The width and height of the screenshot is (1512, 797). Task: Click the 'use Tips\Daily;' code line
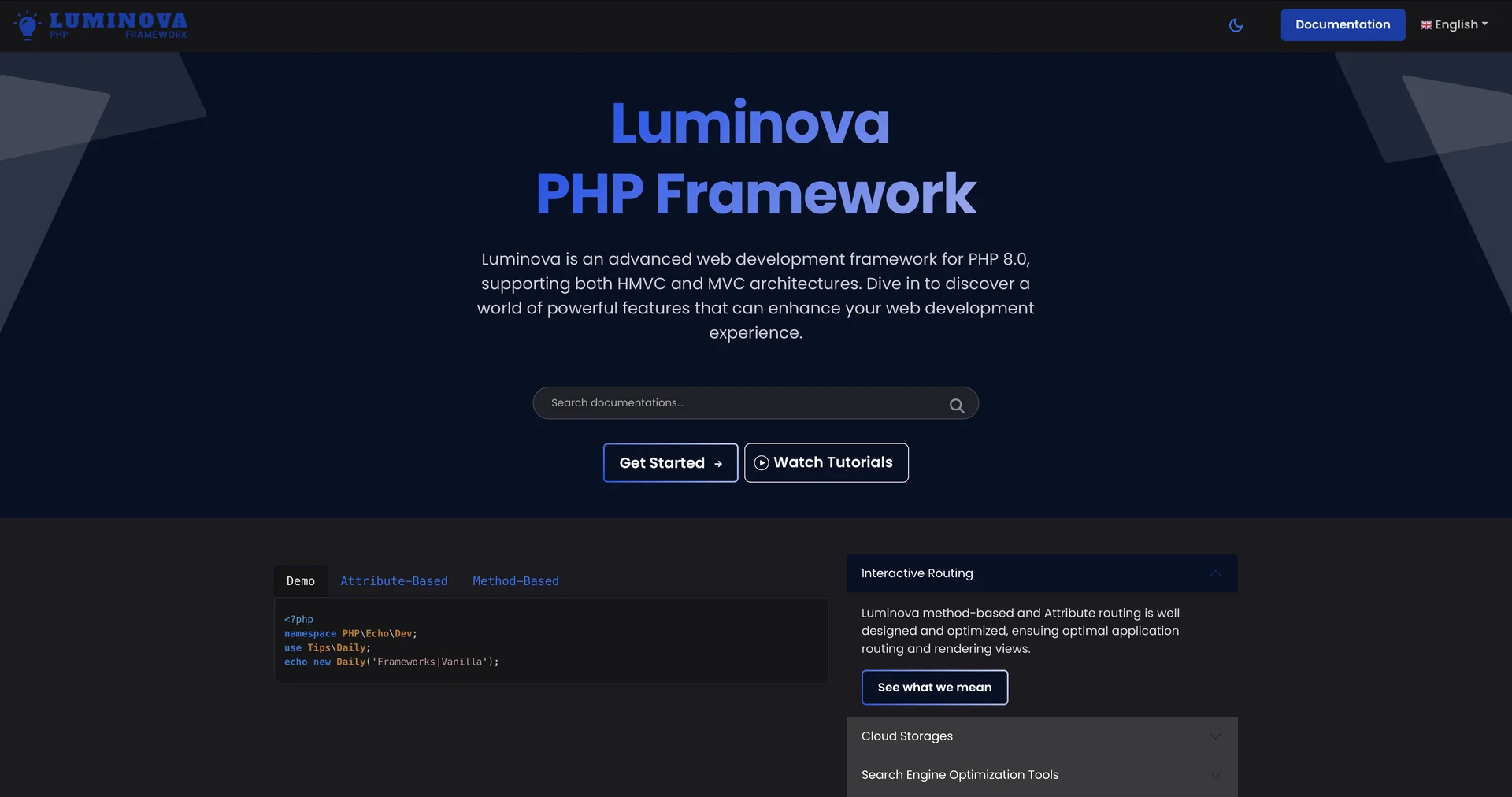click(327, 647)
